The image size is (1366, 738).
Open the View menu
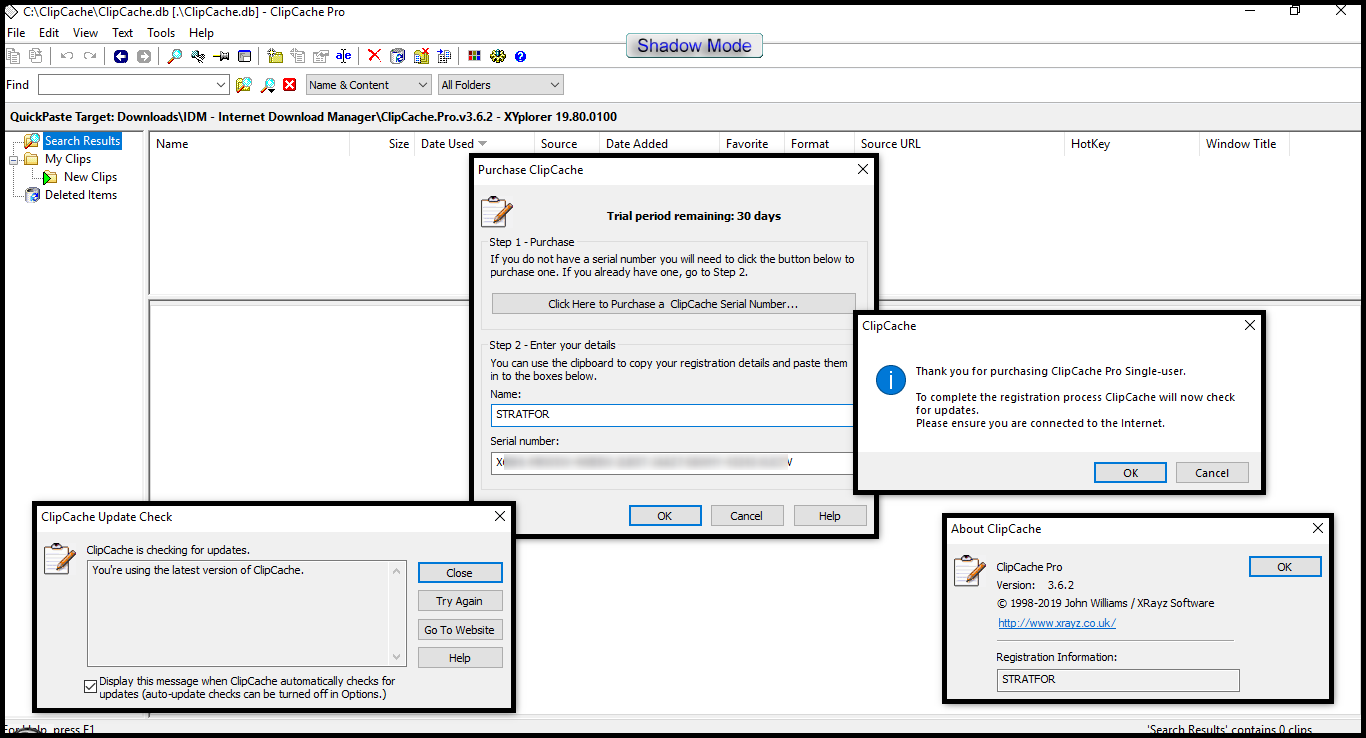pos(86,33)
